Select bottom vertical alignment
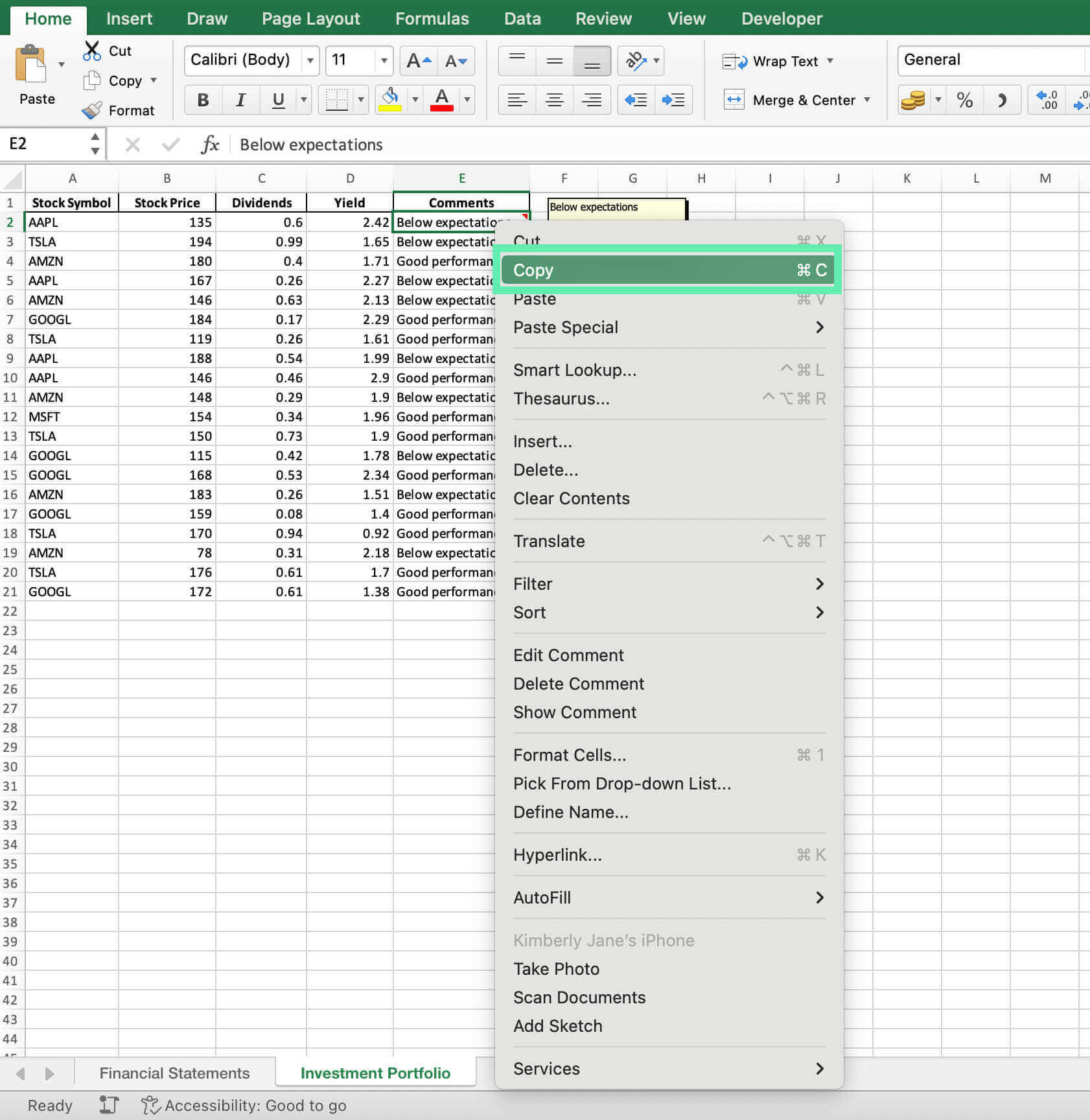Viewport: 1090px width, 1120px height. pos(592,61)
